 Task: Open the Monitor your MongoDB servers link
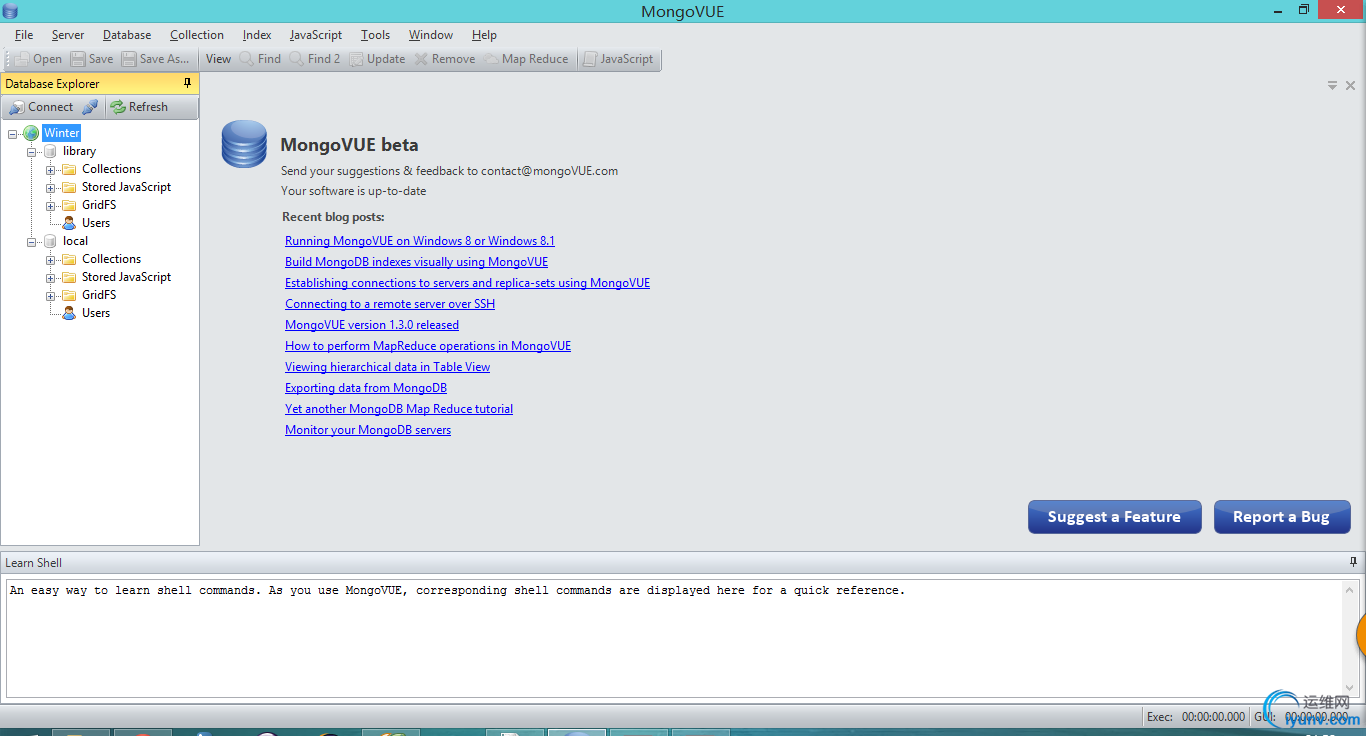(x=368, y=430)
